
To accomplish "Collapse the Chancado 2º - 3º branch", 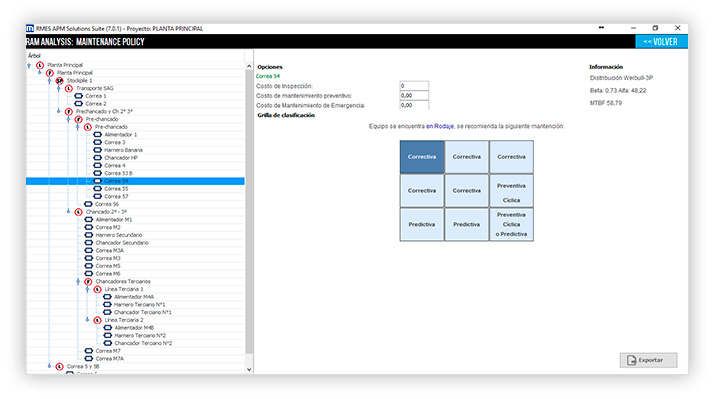I will [68, 212].
